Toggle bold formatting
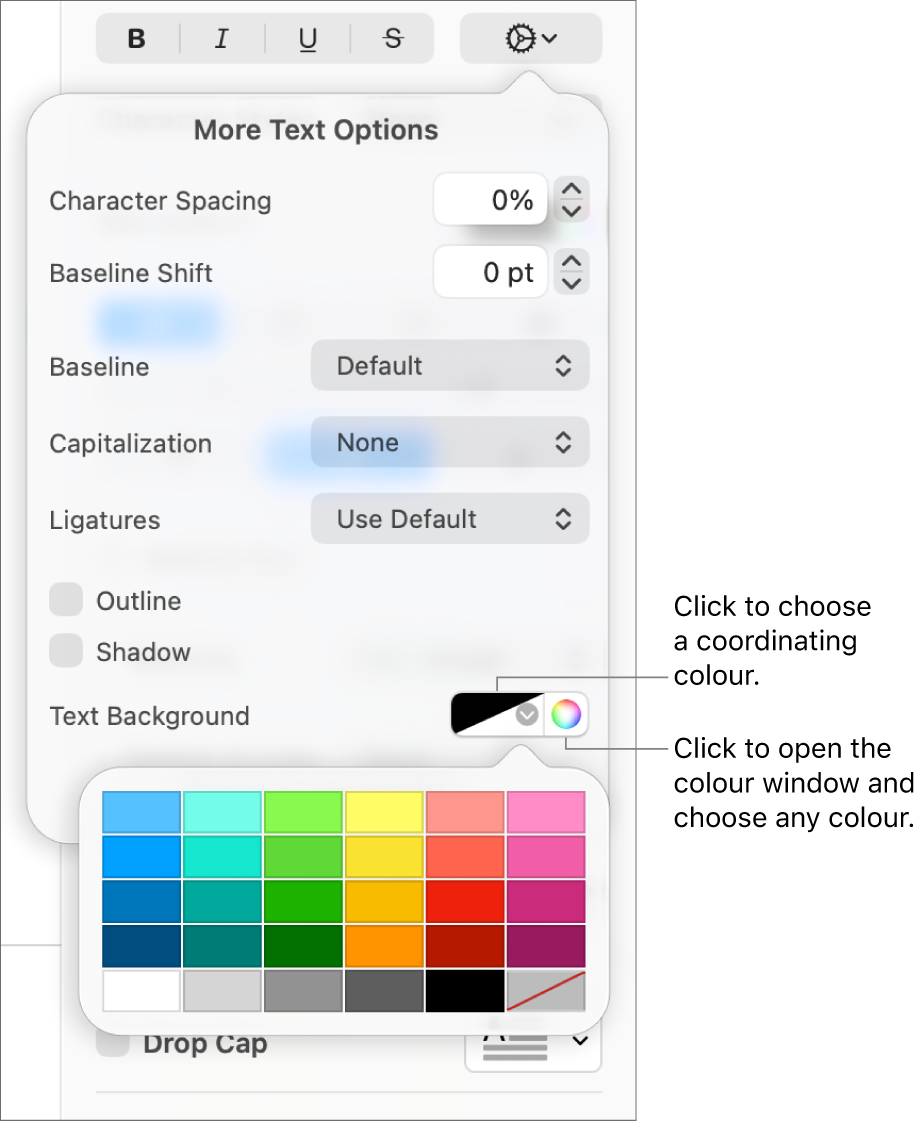 (137, 39)
